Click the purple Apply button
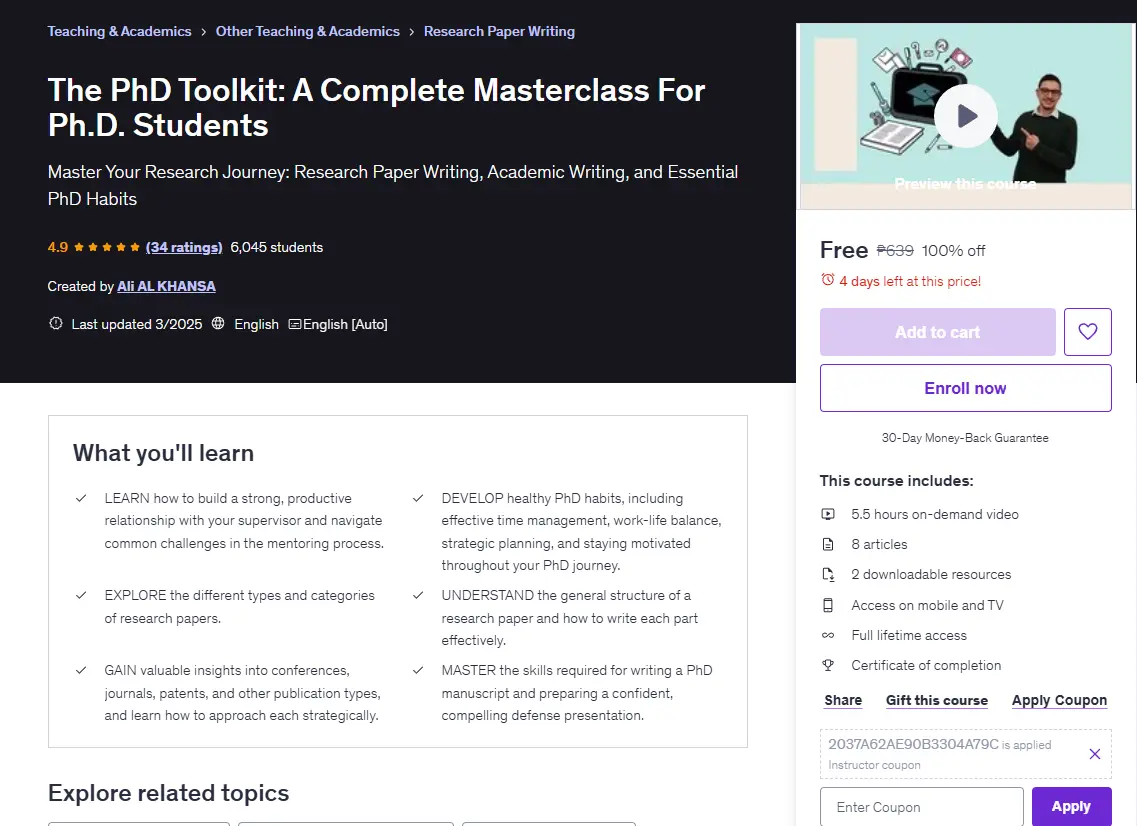The width and height of the screenshot is (1137, 826). pyautogui.click(x=1072, y=806)
